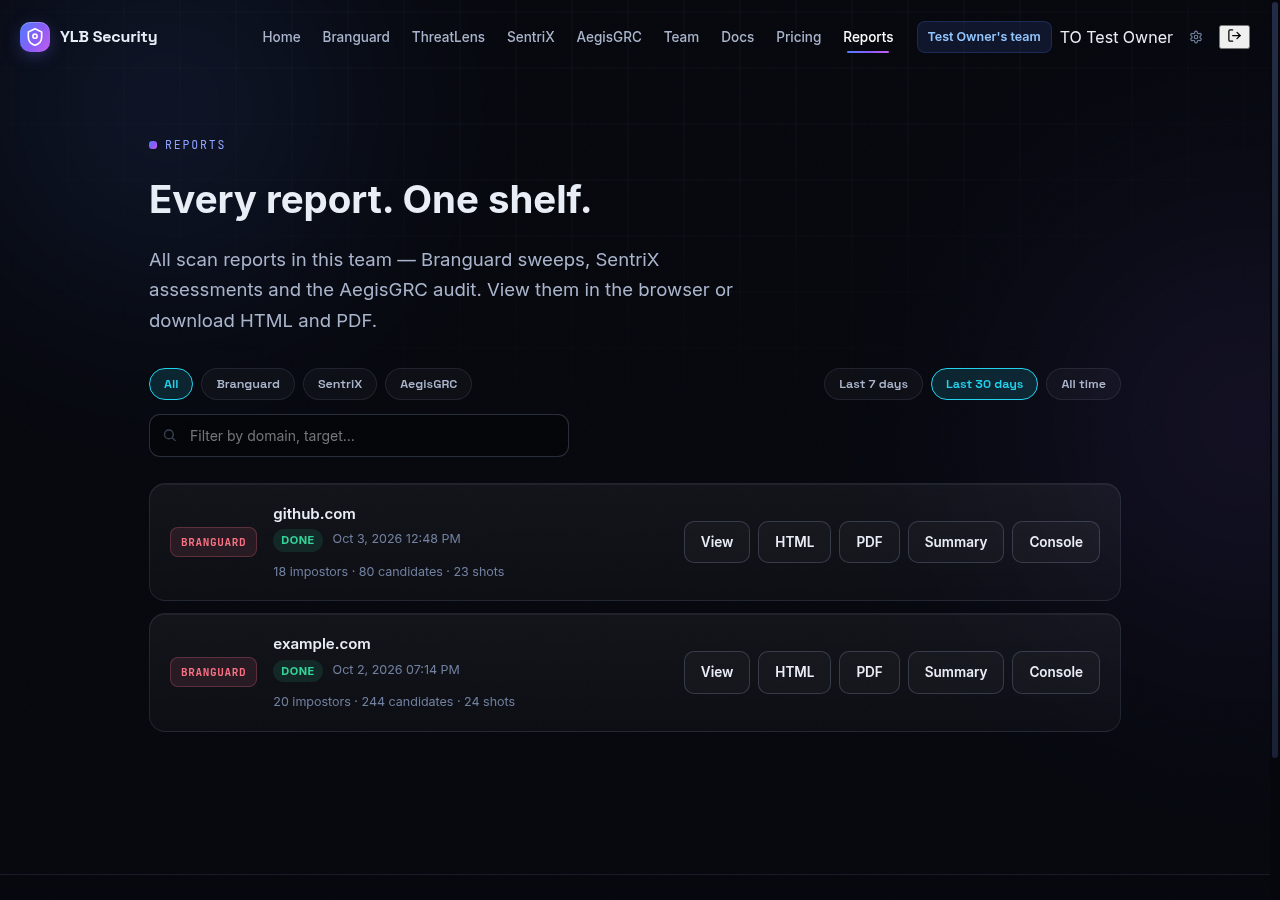Viewport: 1280px width, 900px height.
Task: Open the Test Owner's team switcher
Action: [984, 37]
